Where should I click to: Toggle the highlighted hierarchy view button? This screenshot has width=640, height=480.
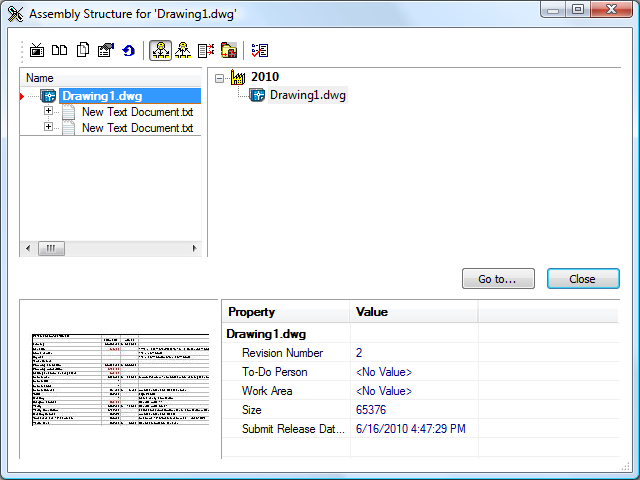tap(159, 50)
